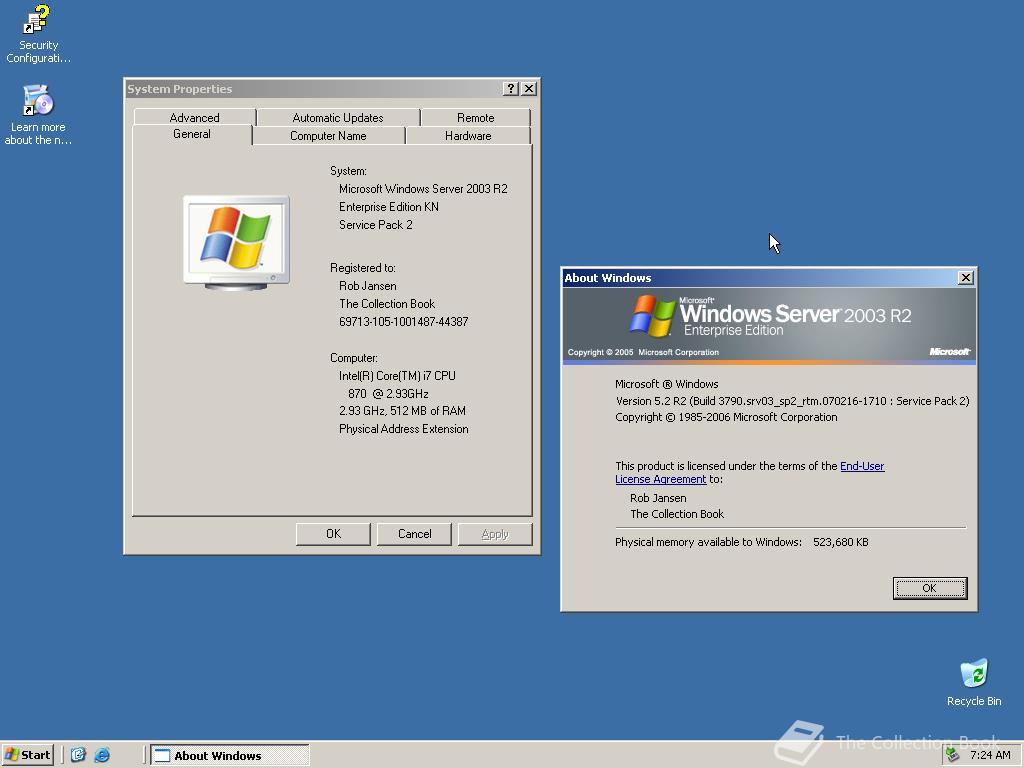
Task: Click the 'Version 5.2 R2 (Build 3790...' line
Action: (792, 401)
